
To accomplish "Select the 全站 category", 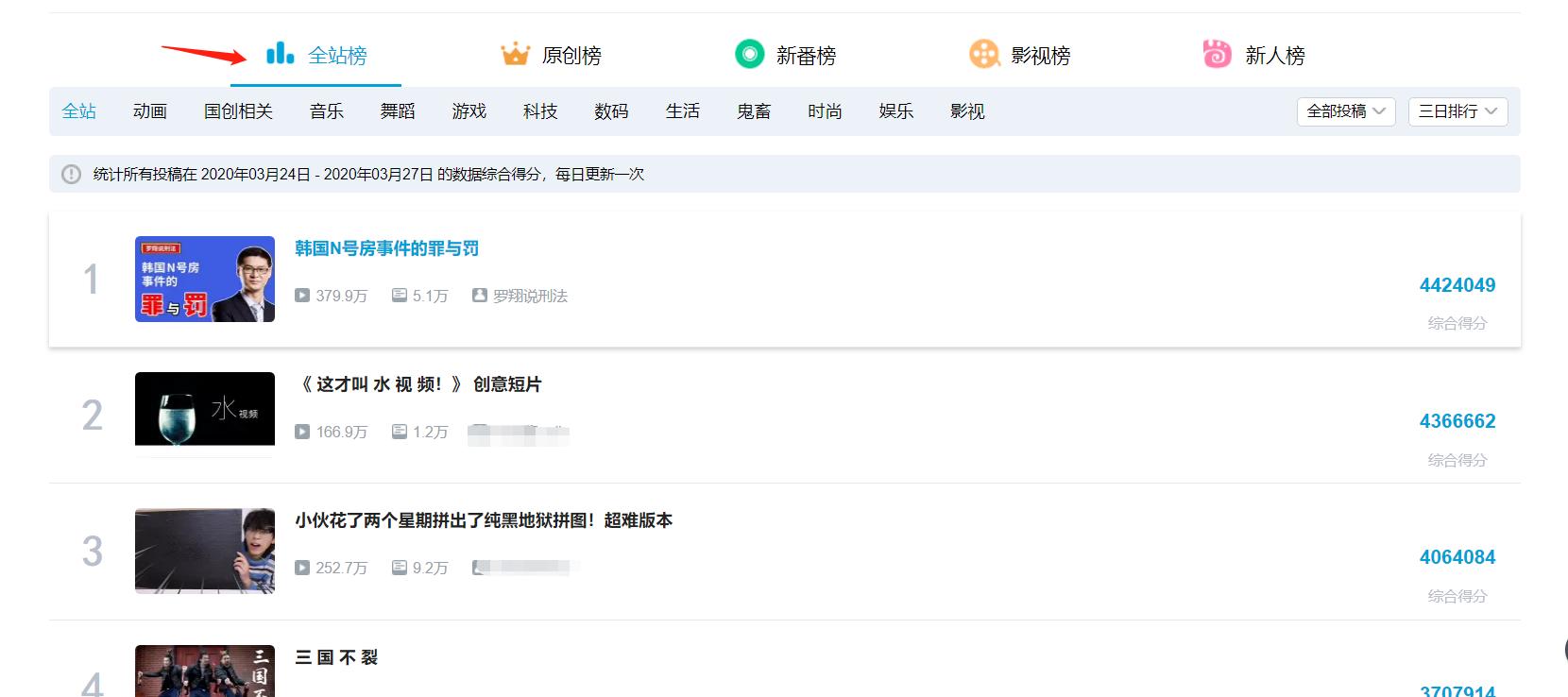I will point(79,111).
